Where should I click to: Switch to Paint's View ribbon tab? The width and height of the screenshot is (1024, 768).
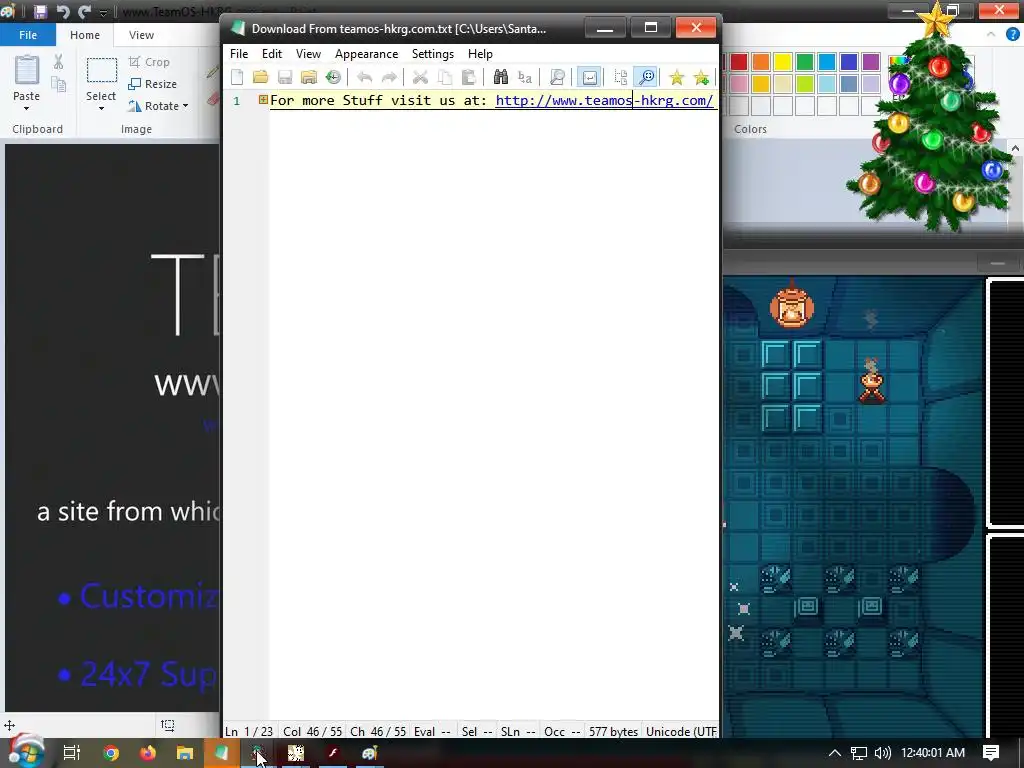(141, 35)
